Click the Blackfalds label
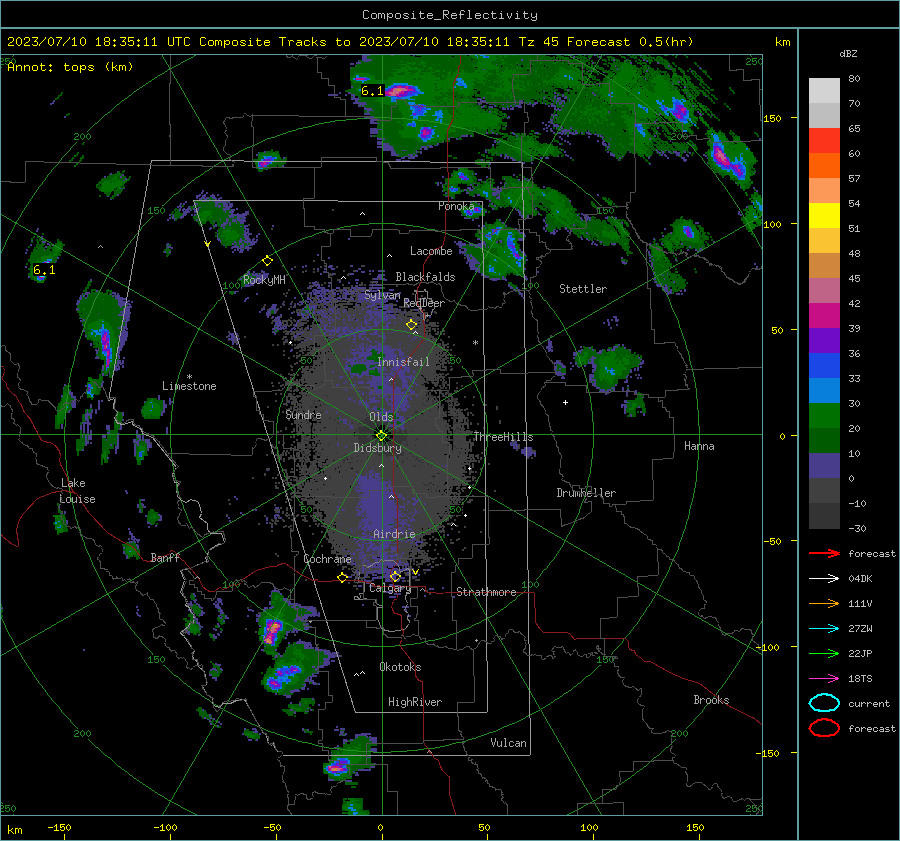Screen dimensions: 900x841 [x=425, y=277]
